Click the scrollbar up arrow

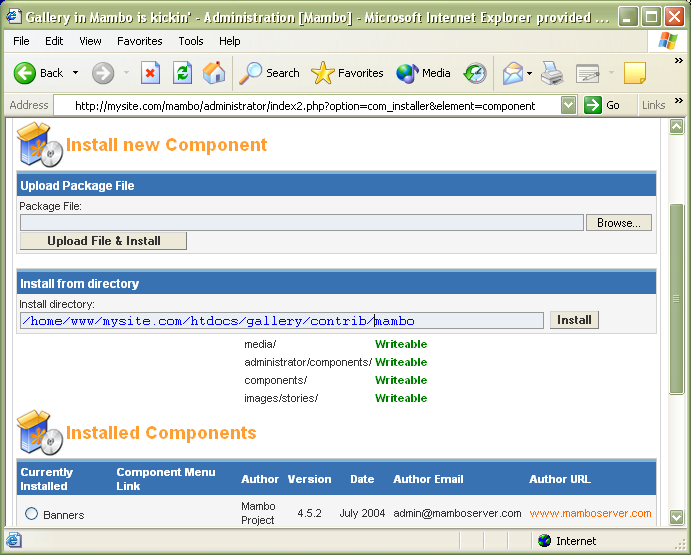coord(676,127)
